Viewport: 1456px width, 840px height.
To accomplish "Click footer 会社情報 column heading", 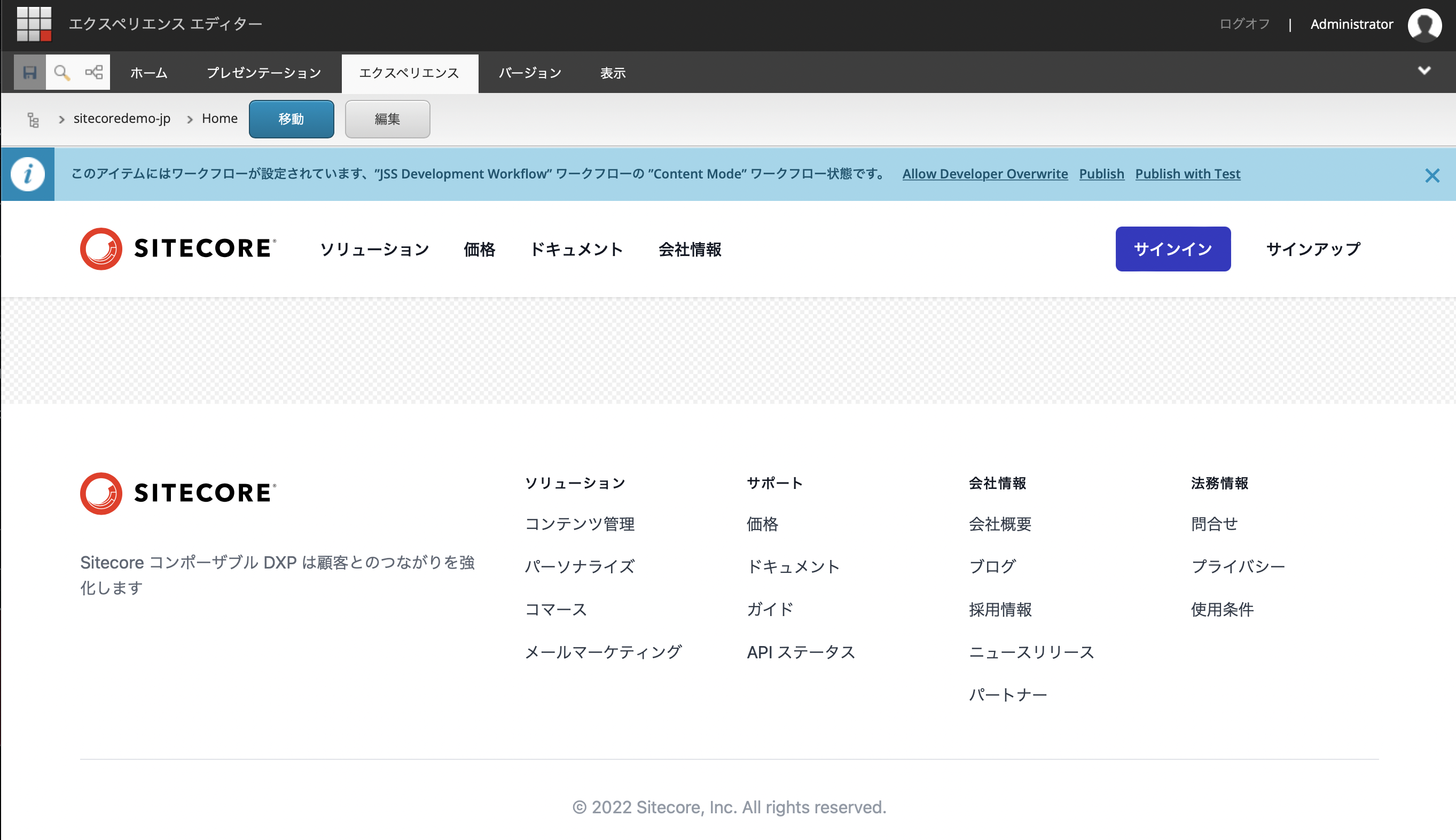I will (x=997, y=483).
